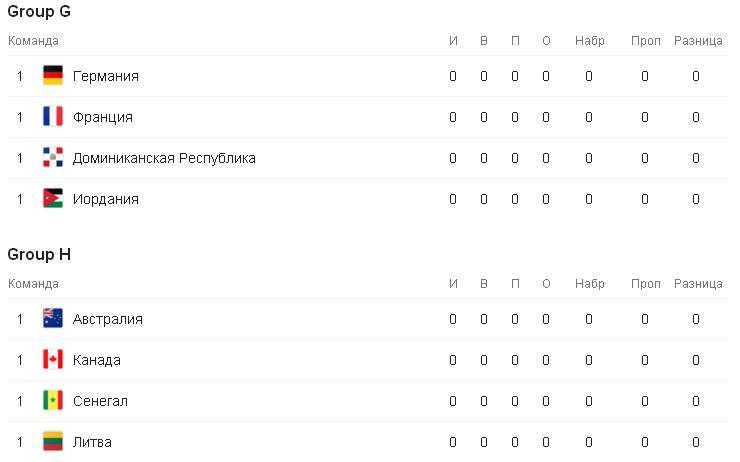The height and width of the screenshot is (462, 740).
Task: Open the Германия team link
Action: 106,76
